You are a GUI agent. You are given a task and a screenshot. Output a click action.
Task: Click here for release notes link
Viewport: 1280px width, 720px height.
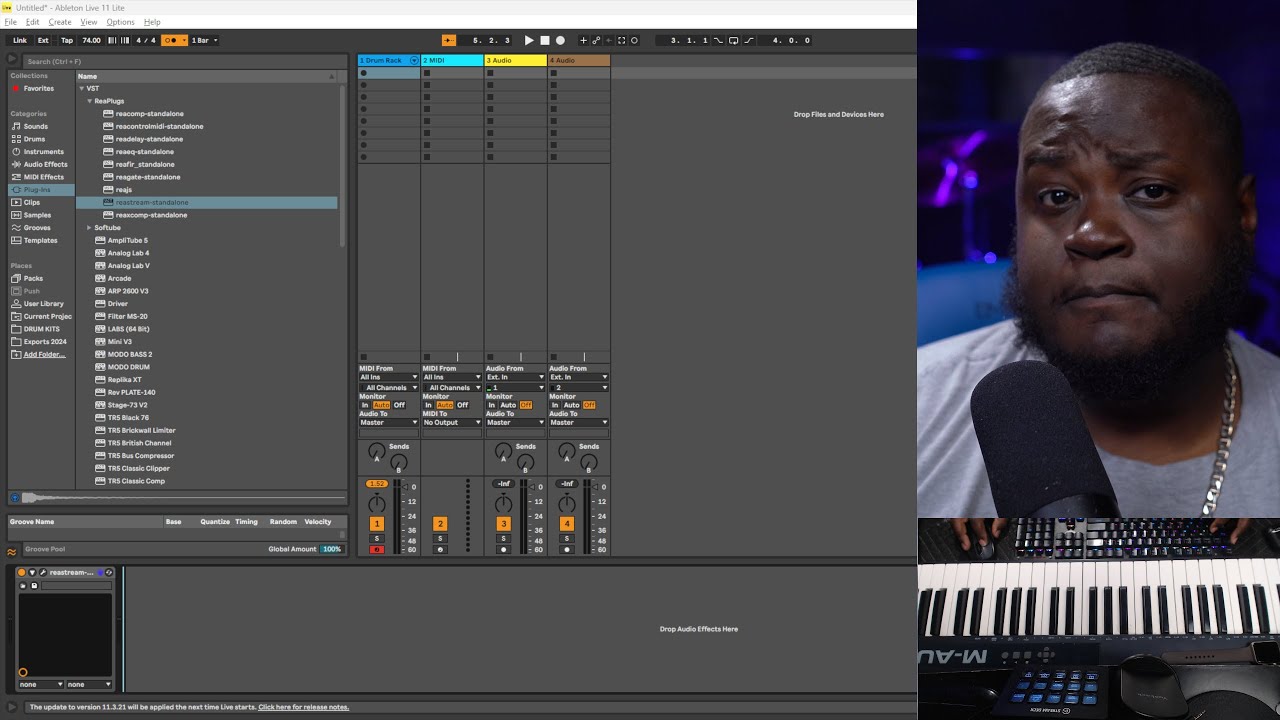coord(304,707)
